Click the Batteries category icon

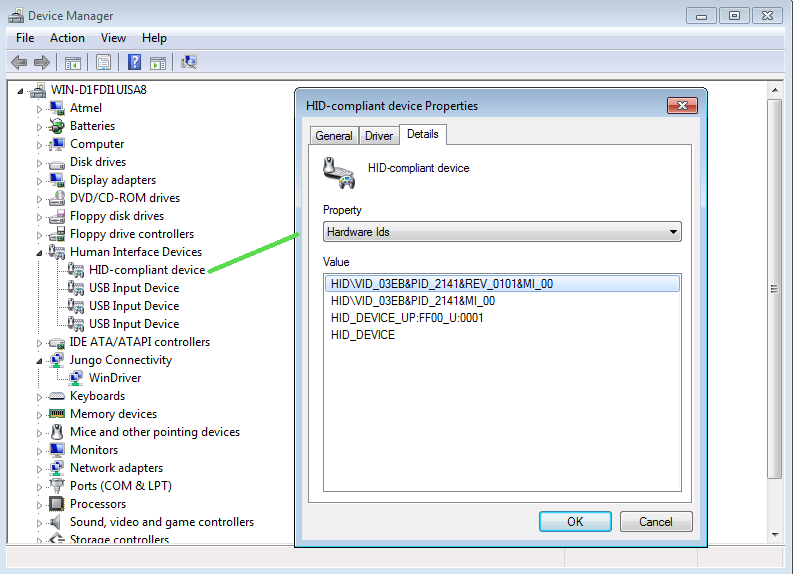coord(57,126)
